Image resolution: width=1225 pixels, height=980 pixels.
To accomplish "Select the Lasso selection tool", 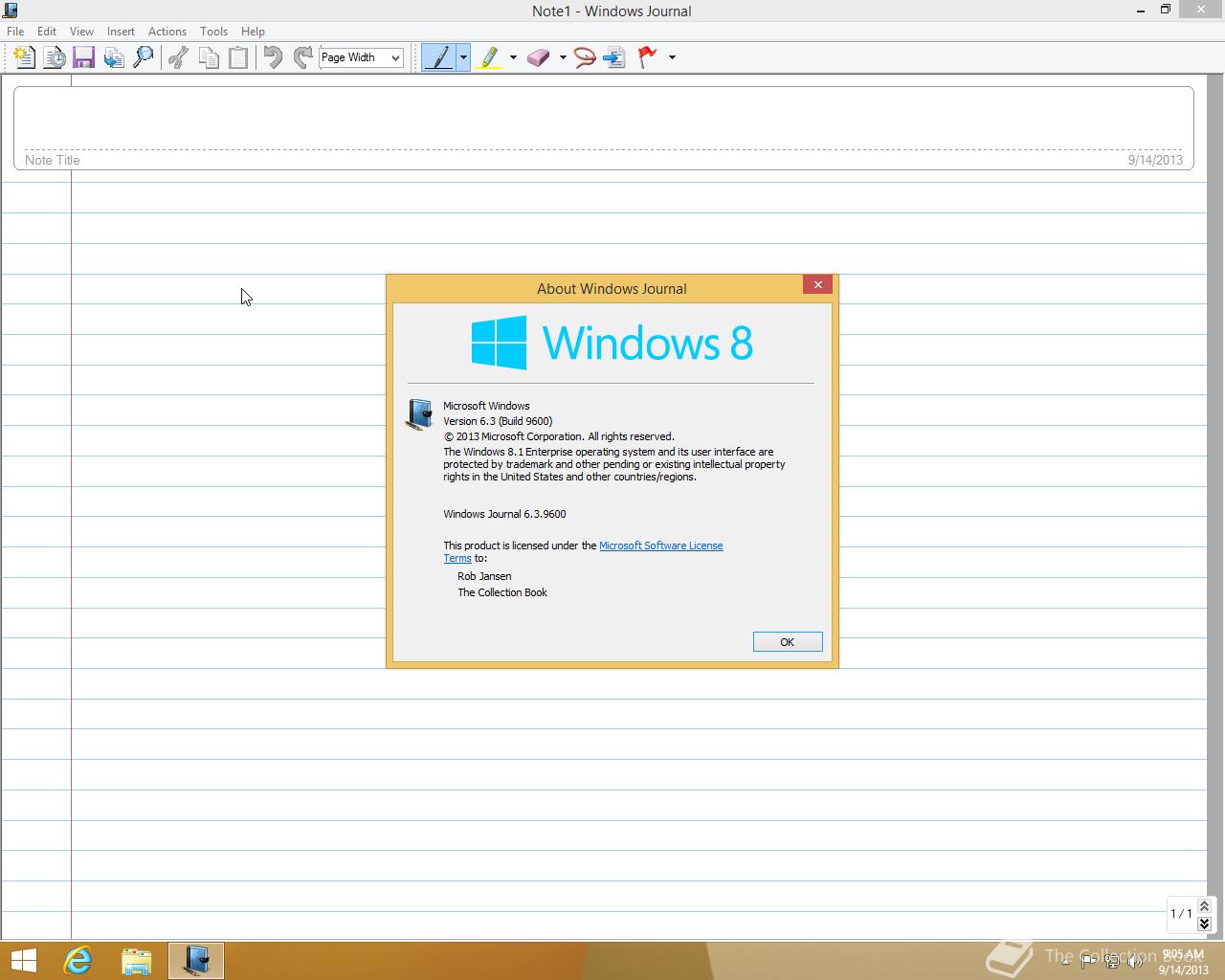I will pyautogui.click(x=585, y=57).
